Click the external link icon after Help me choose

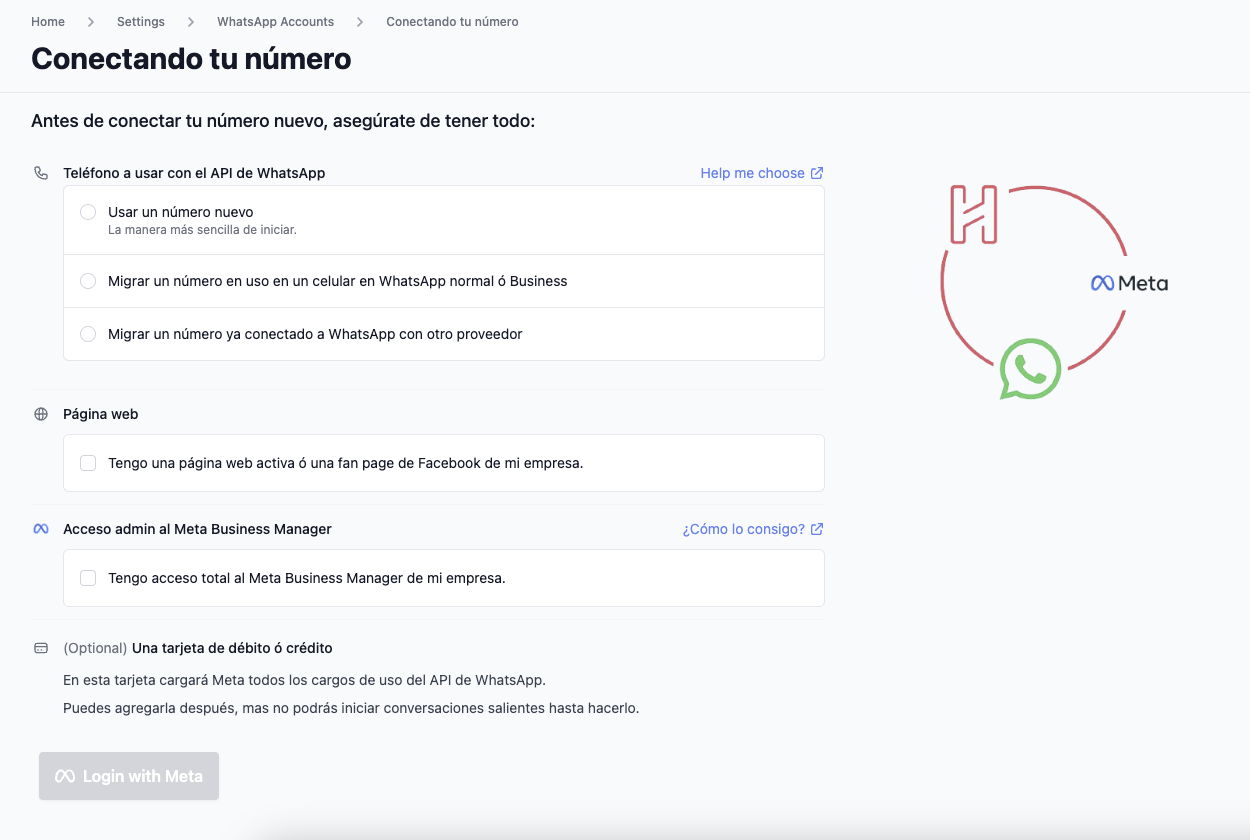click(x=818, y=172)
